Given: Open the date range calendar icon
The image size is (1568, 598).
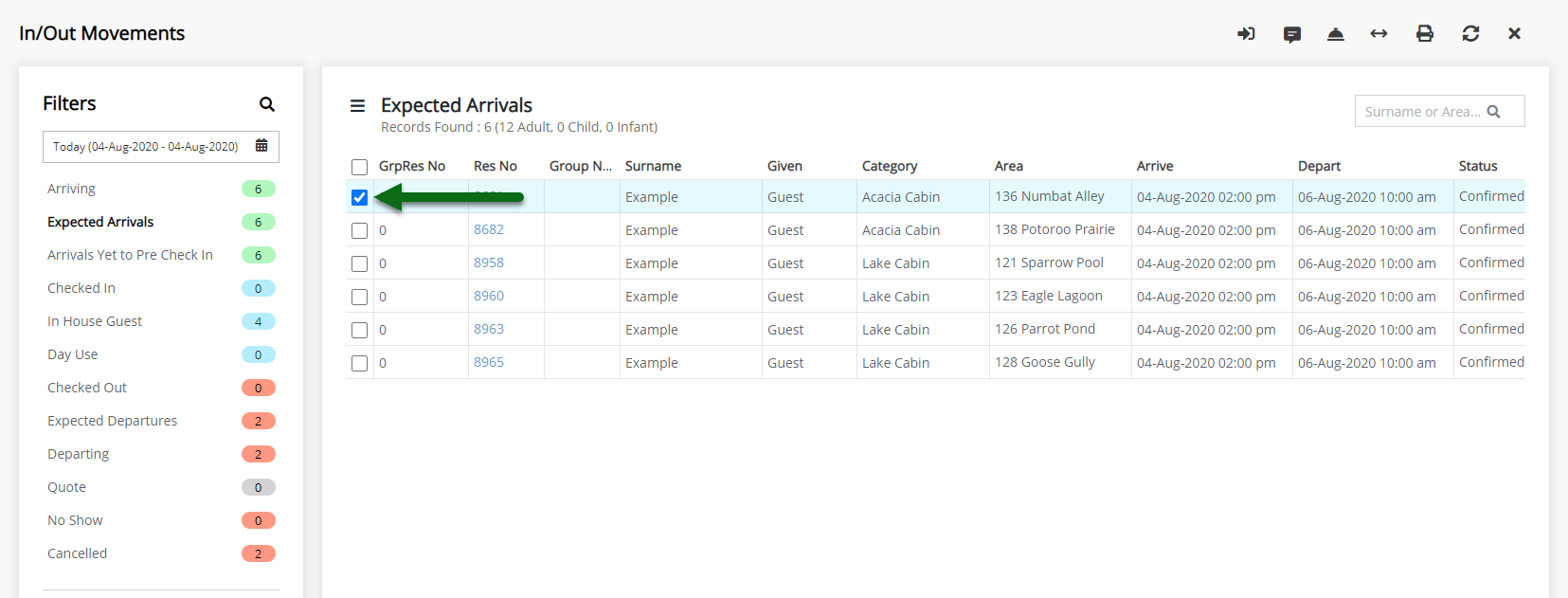Looking at the screenshot, I should (x=261, y=146).
